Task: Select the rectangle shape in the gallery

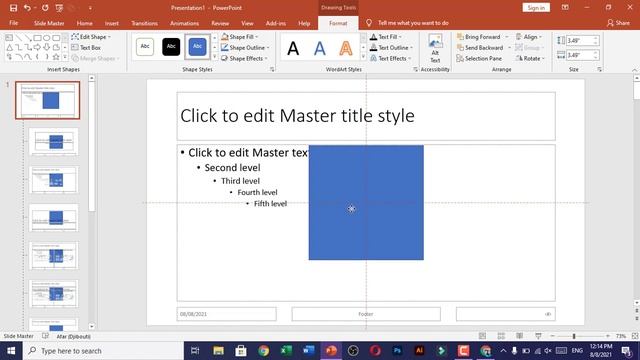Action: 38,38
